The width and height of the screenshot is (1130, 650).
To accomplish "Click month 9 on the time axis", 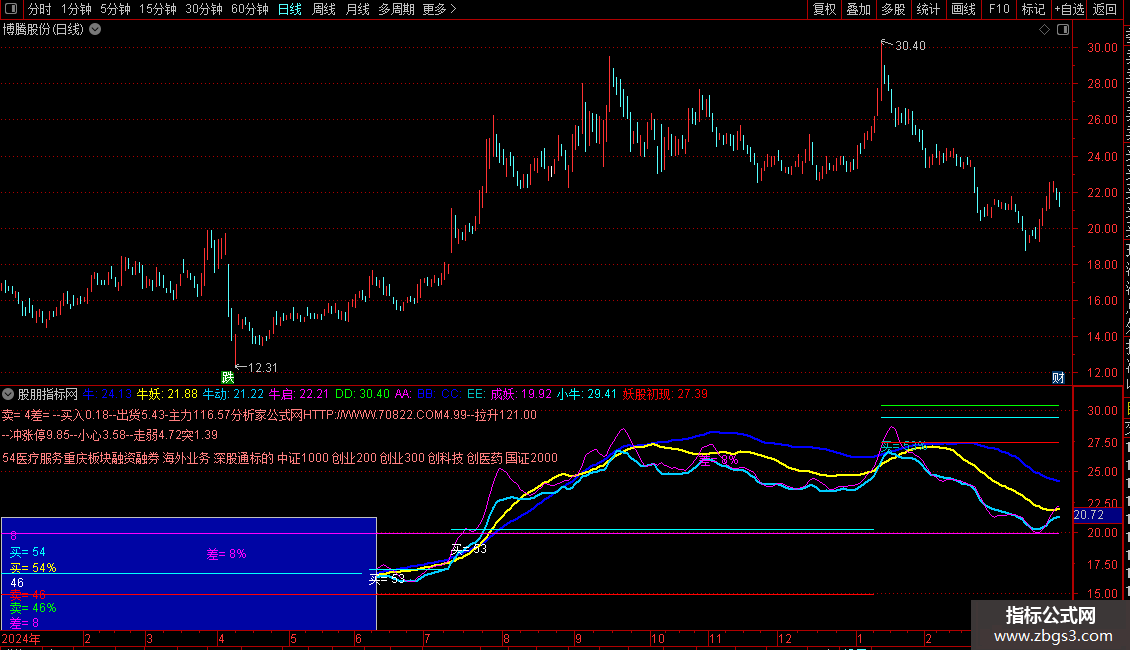I will click(x=578, y=638).
